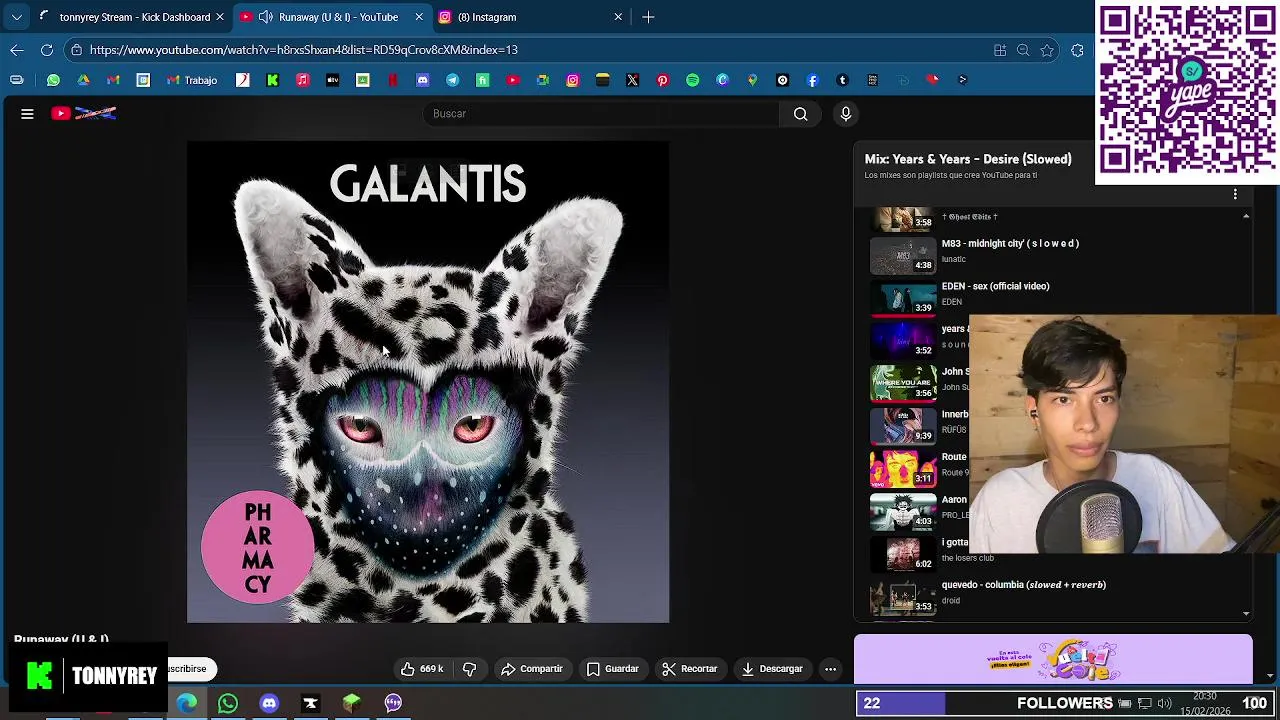
Task: Open X (Twitter) bookmark
Action: point(632,80)
